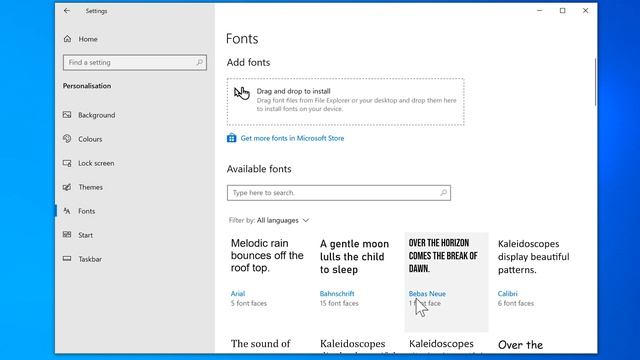This screenshot has height=360, width=640.
Task: Click the Background picture icon
Action: [x=67, y=115]
